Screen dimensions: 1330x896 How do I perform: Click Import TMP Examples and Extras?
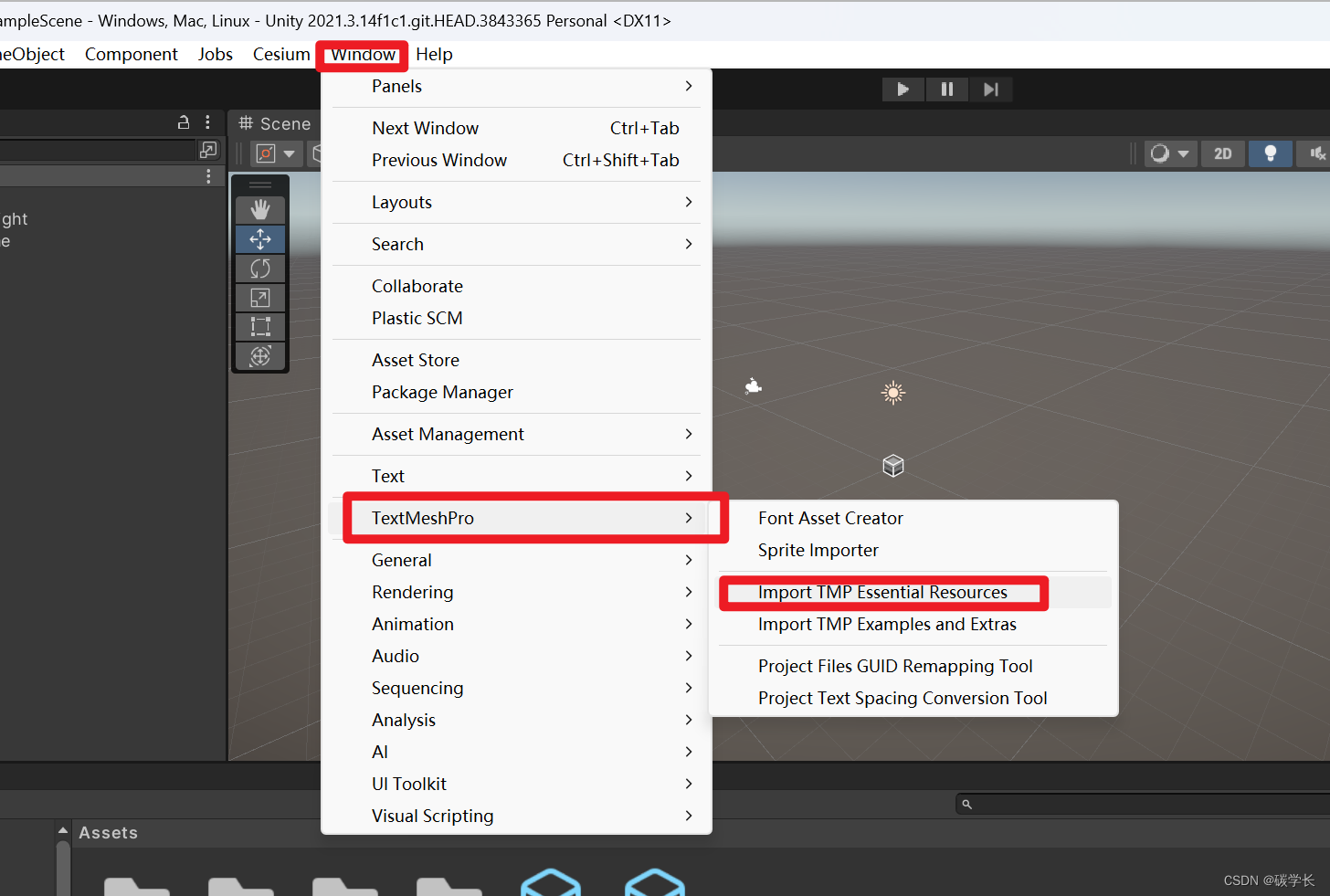pyautogui.click(x=913, y=624)
